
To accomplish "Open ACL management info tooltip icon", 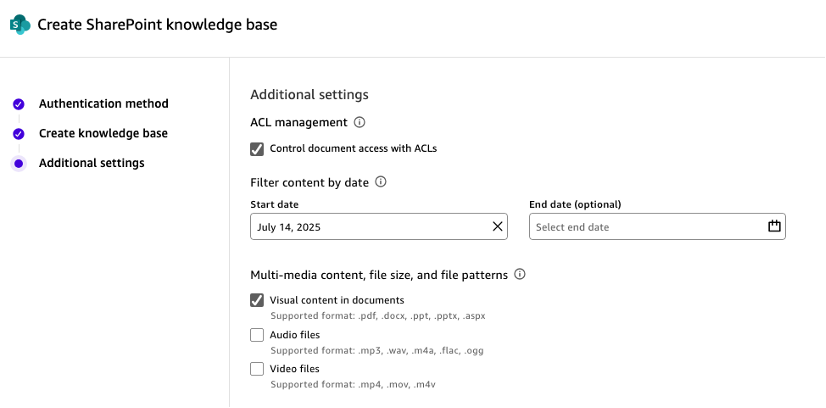I will point(359,123).
